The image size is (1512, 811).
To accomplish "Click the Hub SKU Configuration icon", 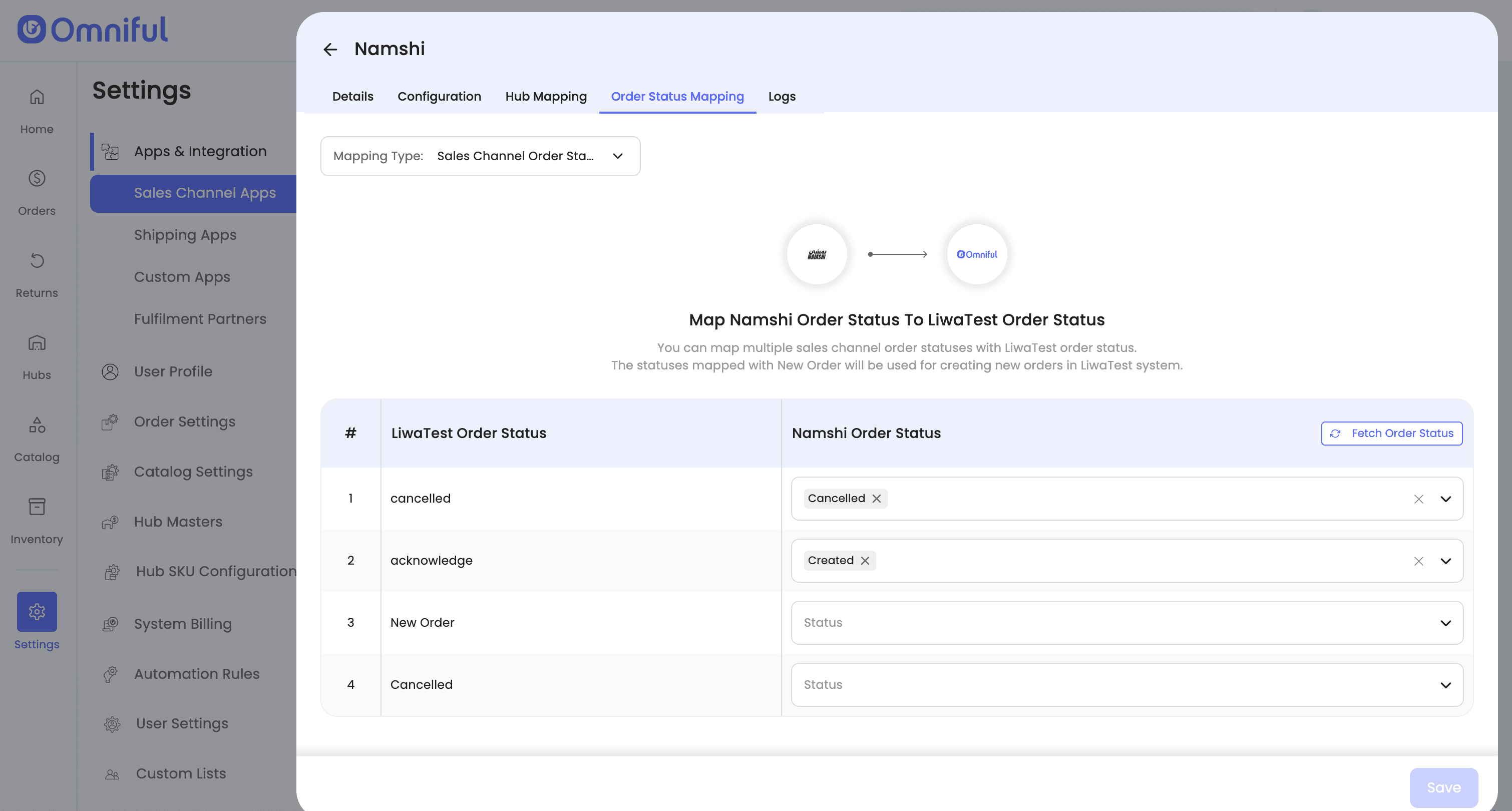I will (x=112, y=572).
